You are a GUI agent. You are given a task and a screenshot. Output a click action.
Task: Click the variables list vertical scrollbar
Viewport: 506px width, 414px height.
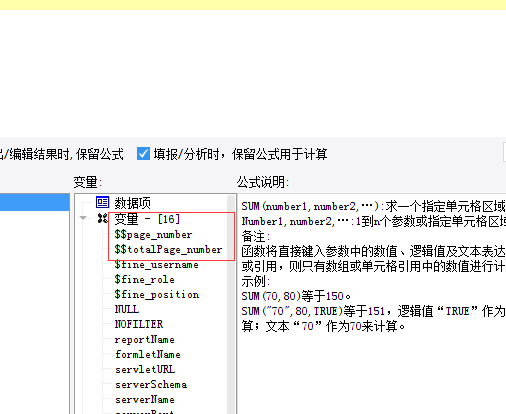[x=231, y=304]
